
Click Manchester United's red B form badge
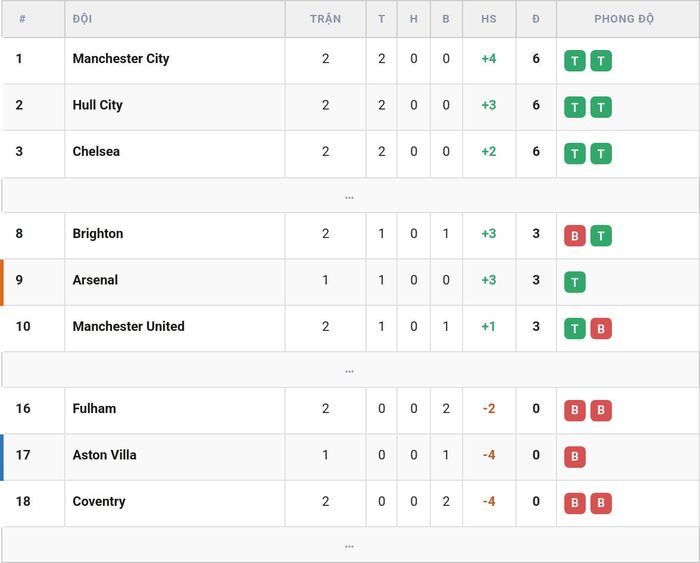pyautogui.click(x=601, y=329)
